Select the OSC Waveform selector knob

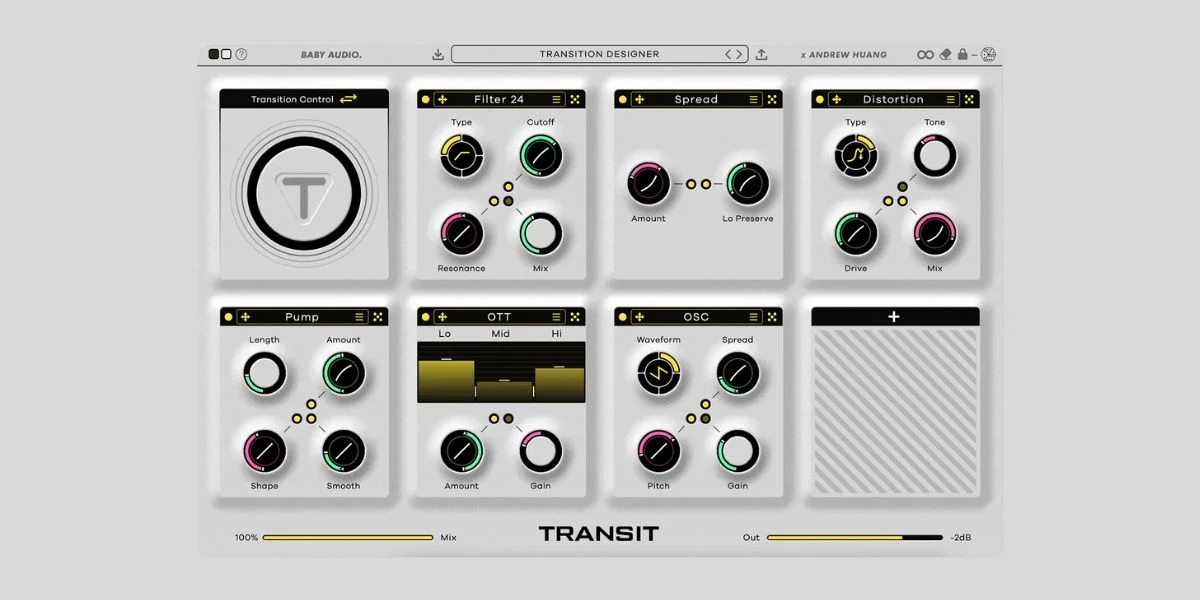[658, 373]
